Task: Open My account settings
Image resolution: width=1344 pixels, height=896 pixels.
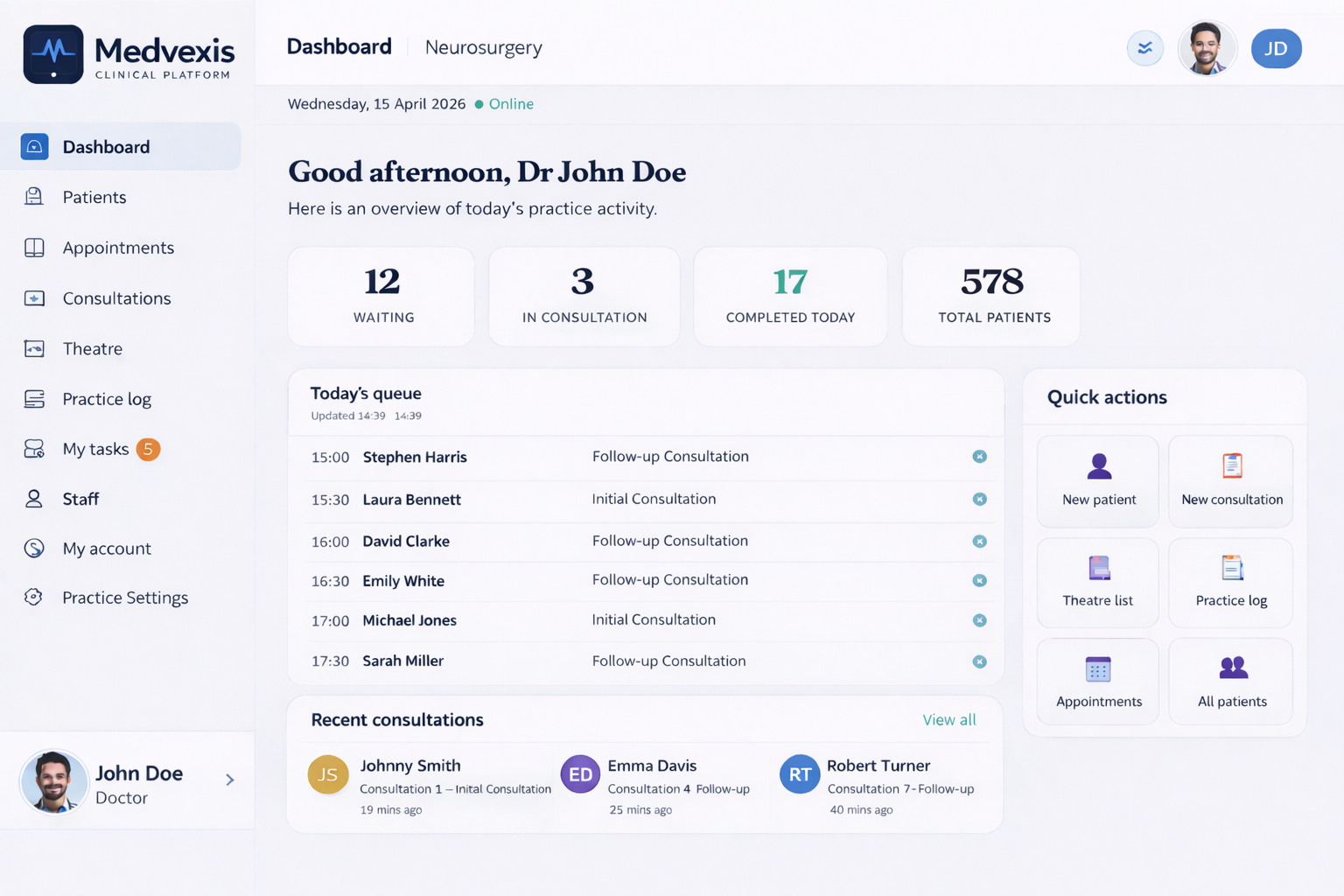Action: click(x=107, y=549)
